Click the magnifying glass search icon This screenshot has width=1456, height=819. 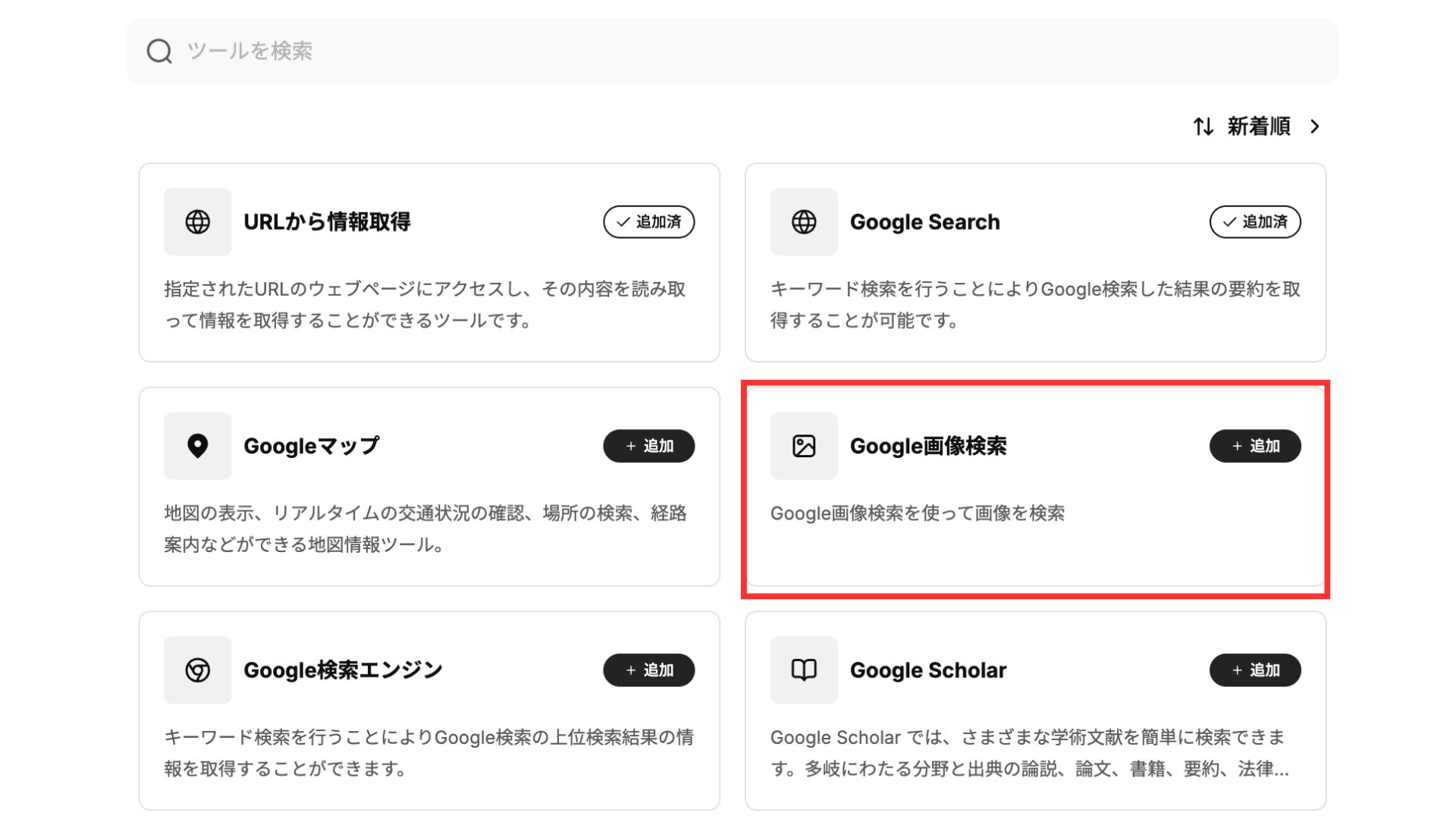click(x=159, y=52)
